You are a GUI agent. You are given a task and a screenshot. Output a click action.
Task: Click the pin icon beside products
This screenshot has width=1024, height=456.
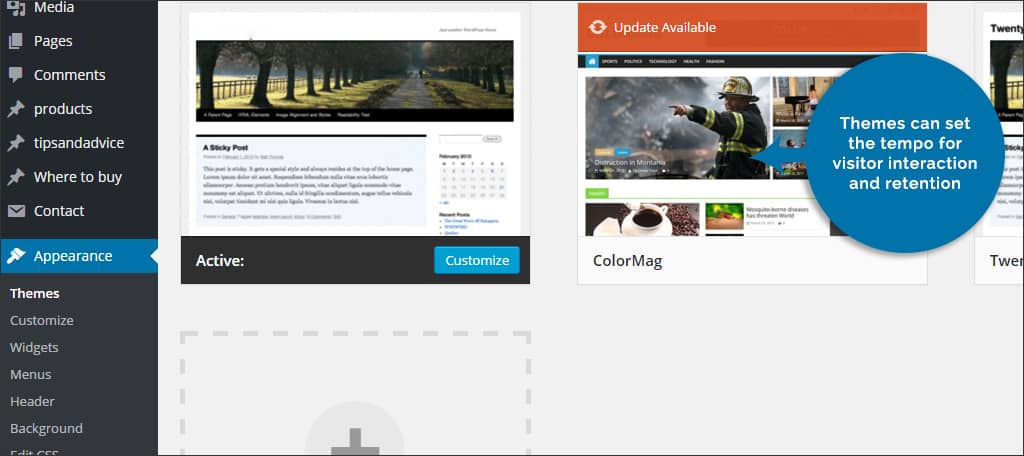(x=16, y=109)
